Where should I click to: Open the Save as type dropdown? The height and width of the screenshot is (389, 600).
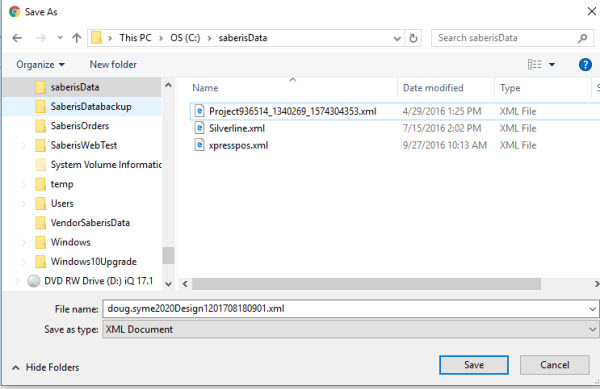pyautogui.click(x=592, y=329)
